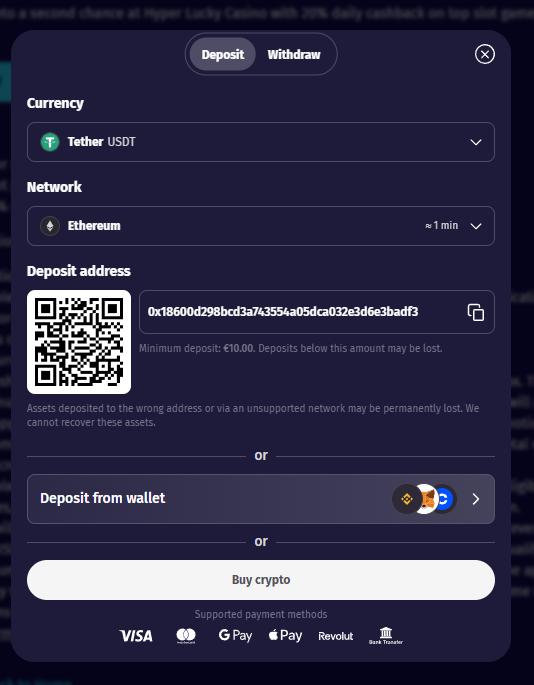Copy the deposit address with the copy icon
The width and height of the screenshot is (534, 685).
[475, 312]
